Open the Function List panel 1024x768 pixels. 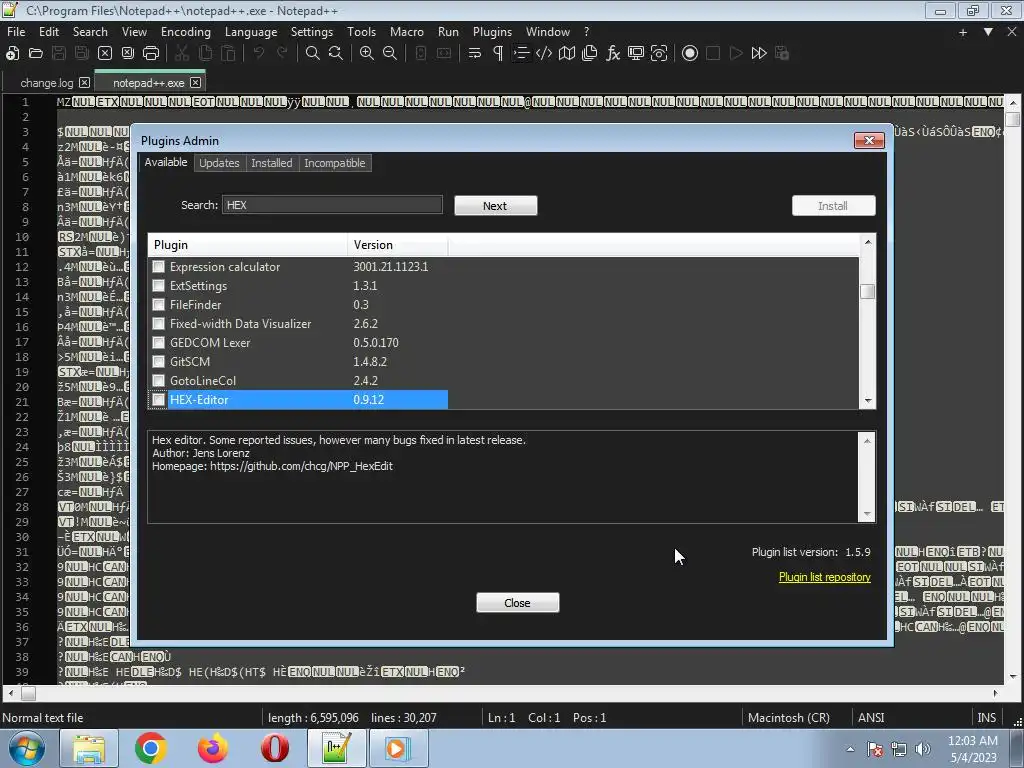click(613, 54)
